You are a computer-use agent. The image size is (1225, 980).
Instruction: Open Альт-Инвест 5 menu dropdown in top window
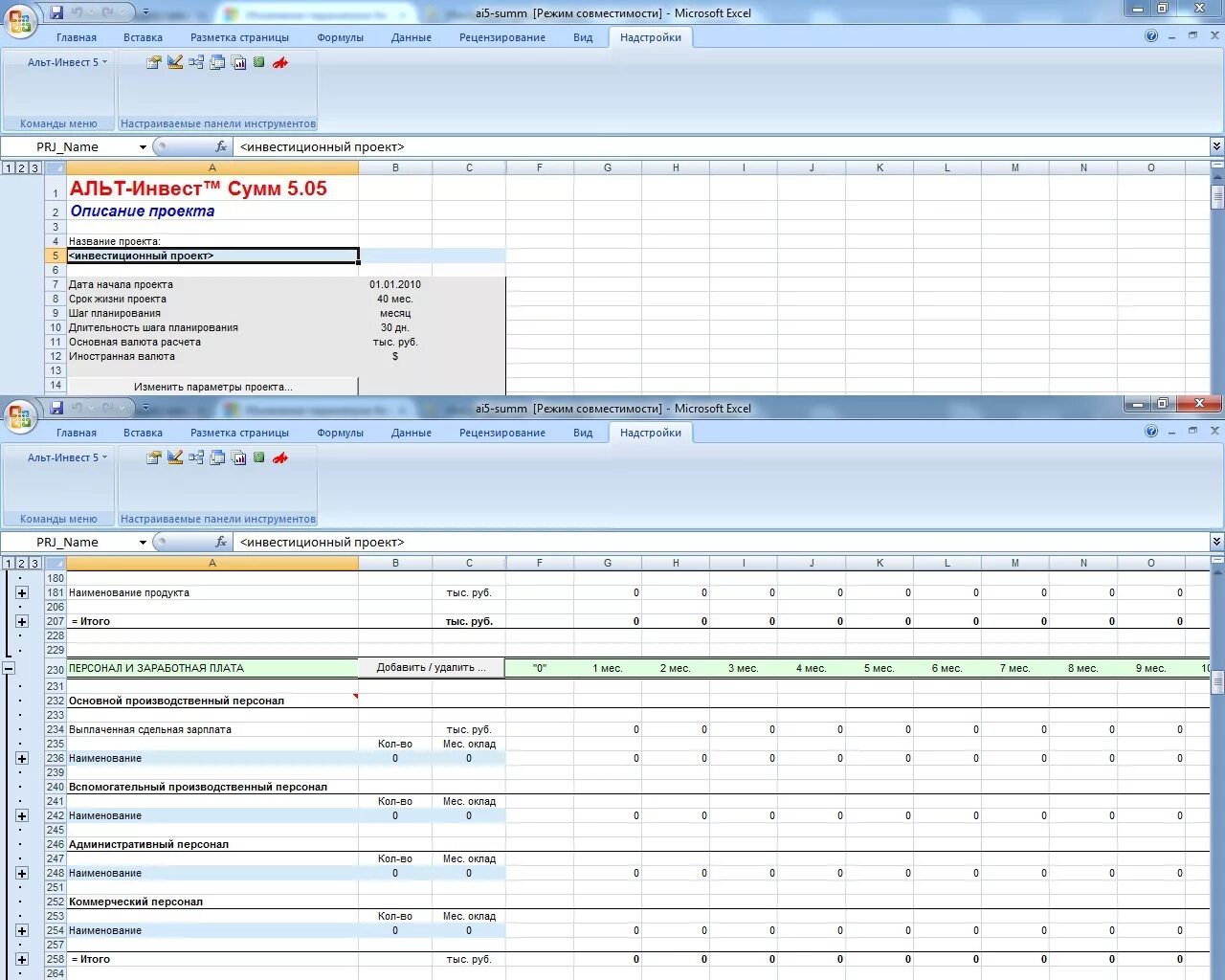click(x=67, y=62)
